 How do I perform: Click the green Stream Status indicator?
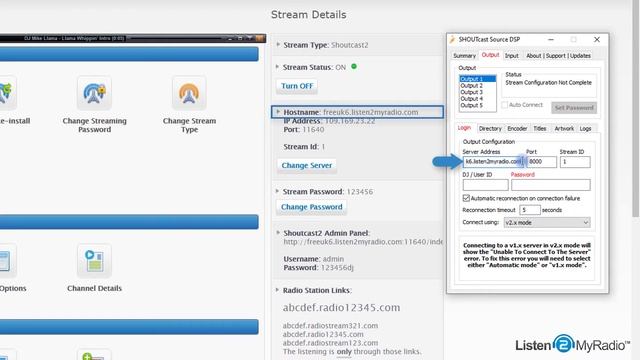coord(354,67)
